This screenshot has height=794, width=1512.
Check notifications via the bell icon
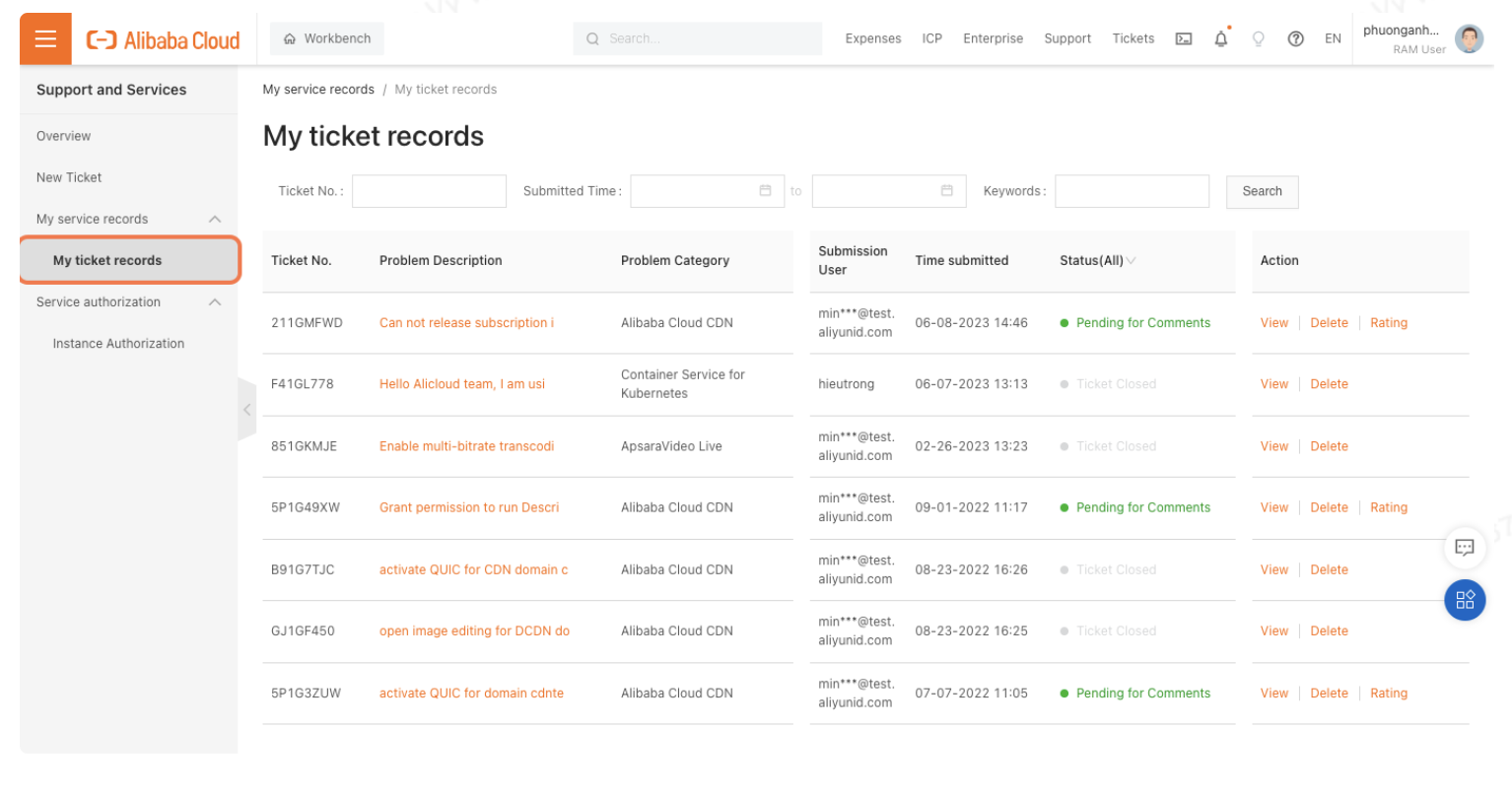[1220, 38]
